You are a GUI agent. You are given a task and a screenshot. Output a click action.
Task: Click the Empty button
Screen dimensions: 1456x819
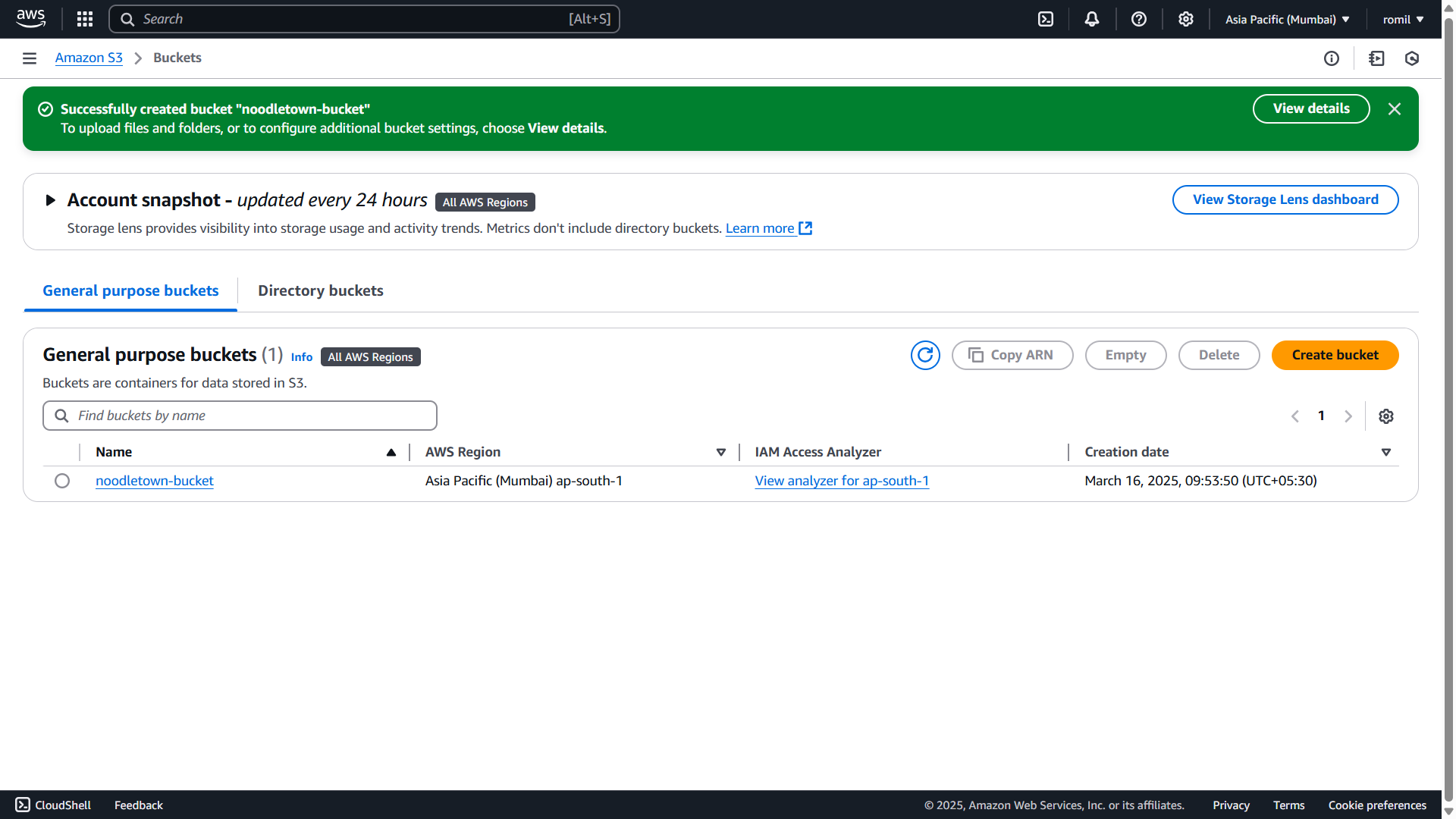point(1125,355)
